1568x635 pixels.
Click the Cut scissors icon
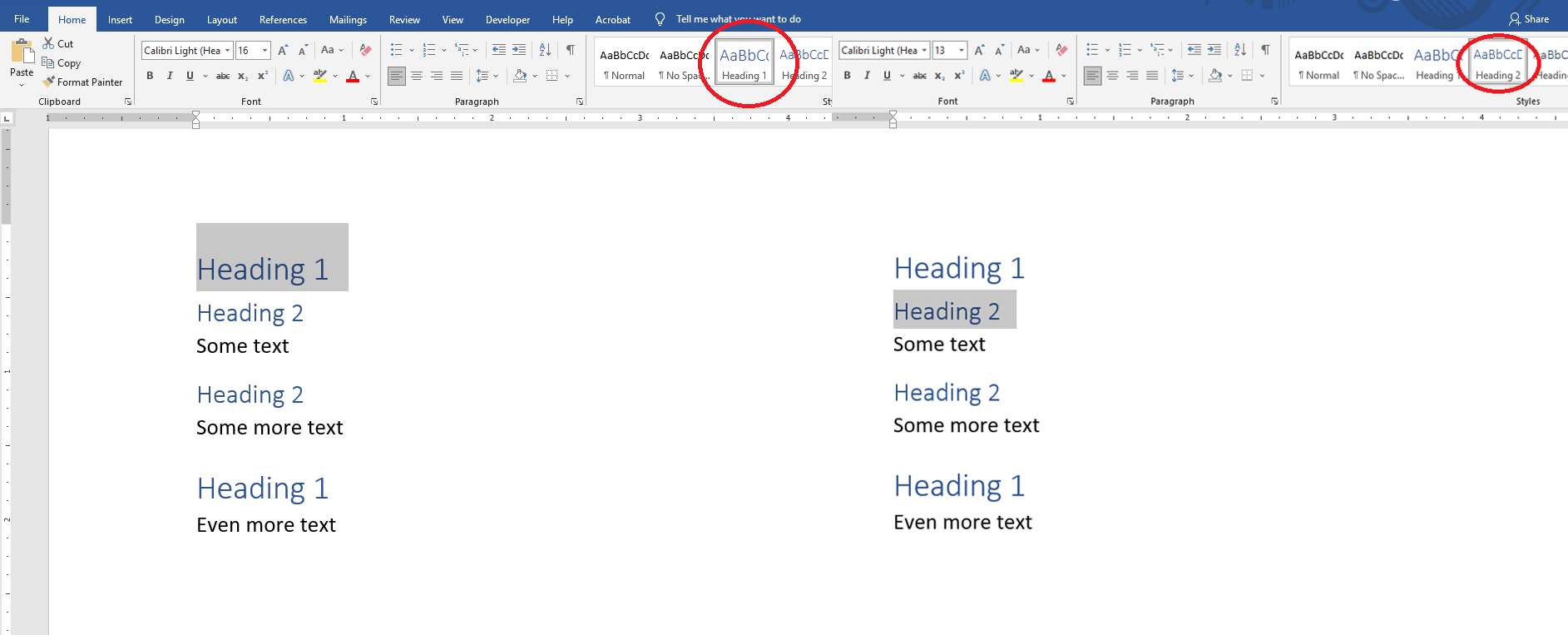[48, 43]
